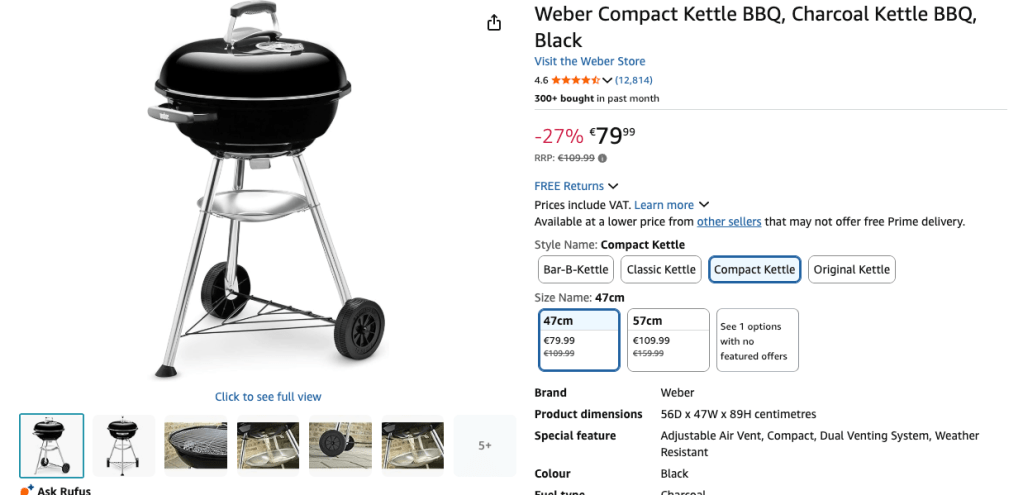Expand the FREE Returns dropdown
The height and width of the screenshot is (495, 1023).
pyautogui.click(x=613, y=186)
